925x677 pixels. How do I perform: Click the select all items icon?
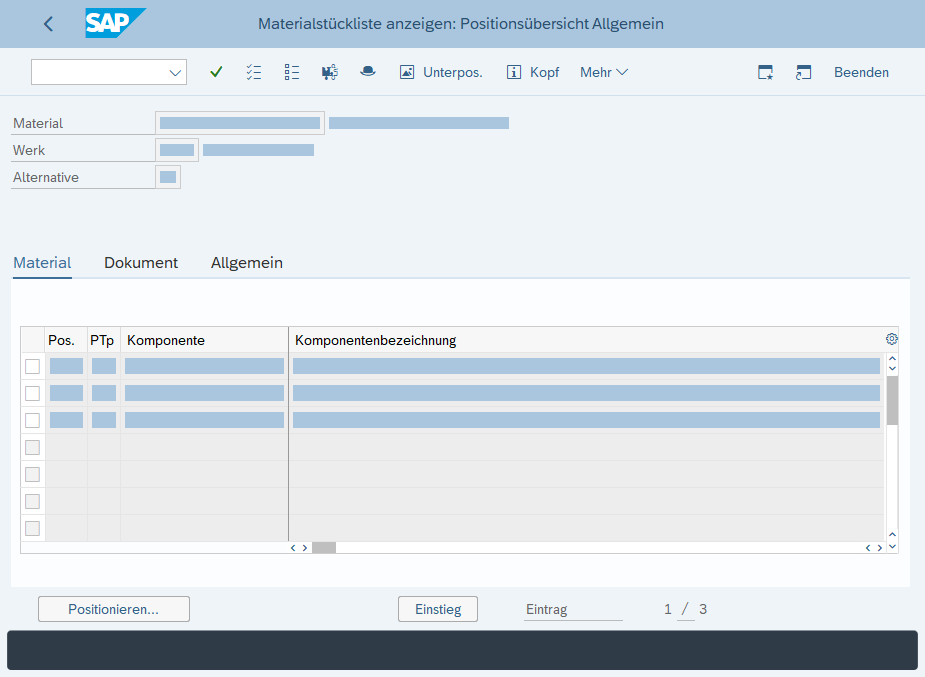pos(254,72)
